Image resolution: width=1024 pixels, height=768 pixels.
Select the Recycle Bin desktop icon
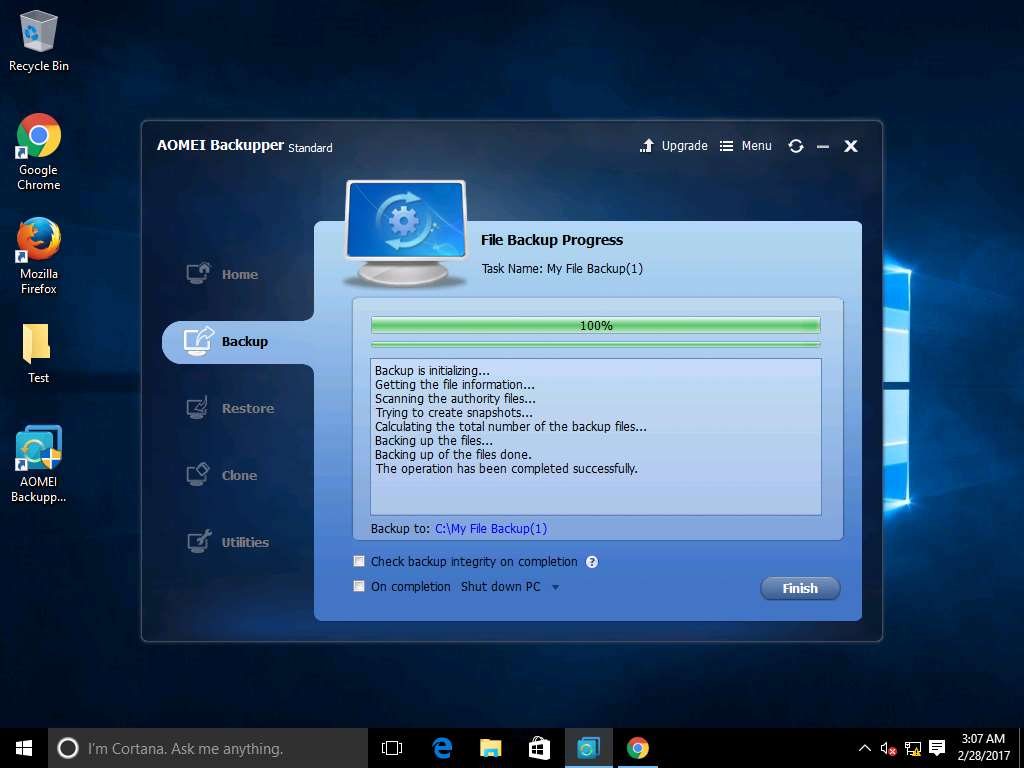(x=39, y=40)
